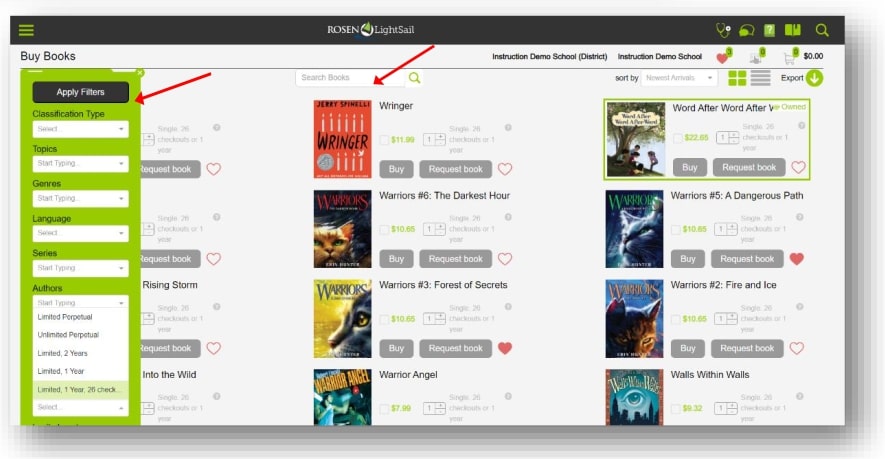Open the hamburger main menu
Viewport: 885px width, 459px height.
click(x=26, y=30)
